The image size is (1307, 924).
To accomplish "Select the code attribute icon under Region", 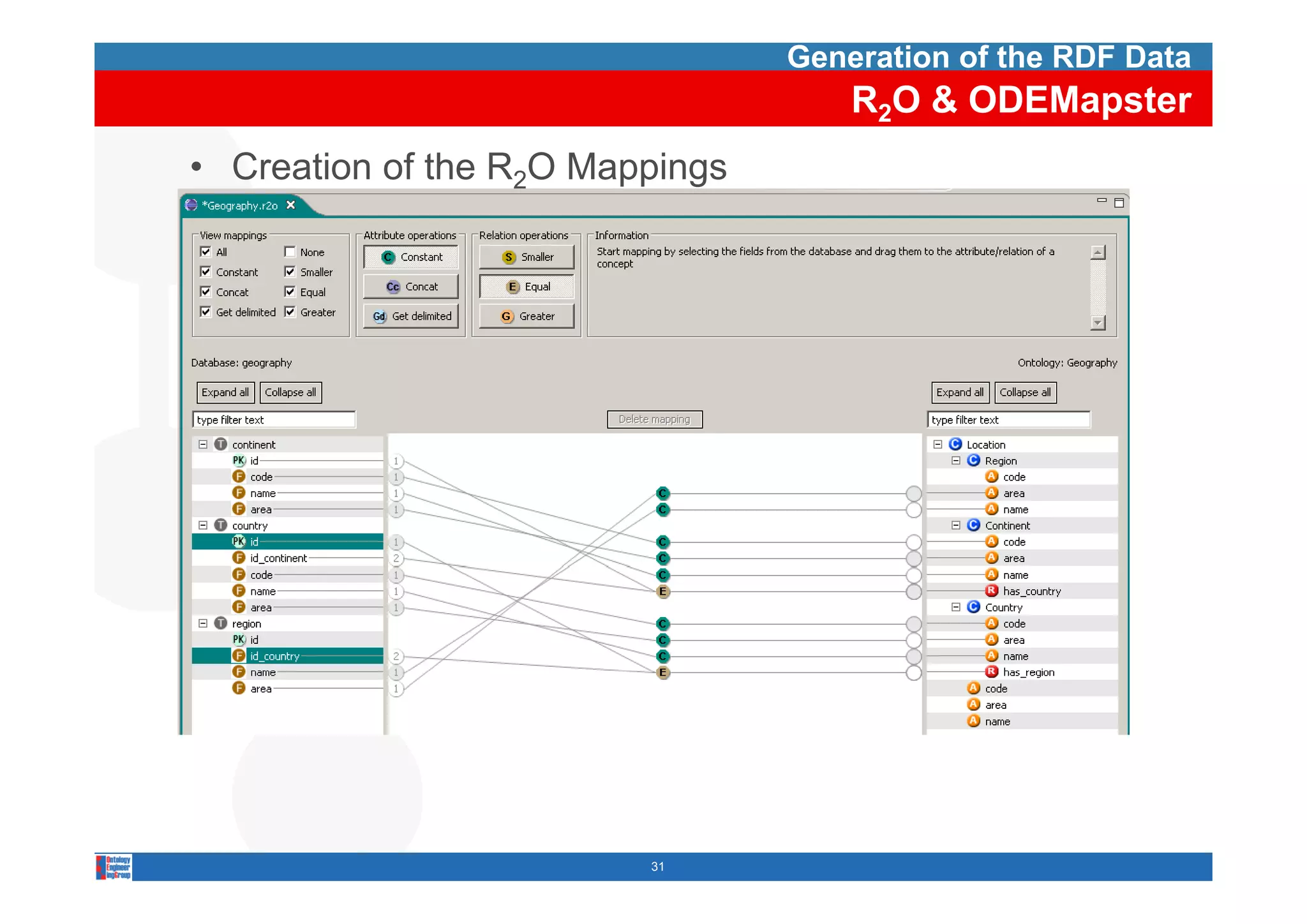I will [x=992, y=477].
